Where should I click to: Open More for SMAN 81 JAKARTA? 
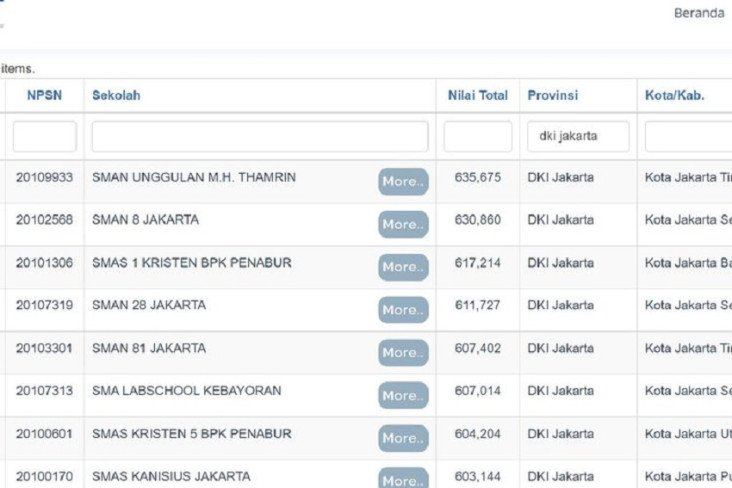403,353
